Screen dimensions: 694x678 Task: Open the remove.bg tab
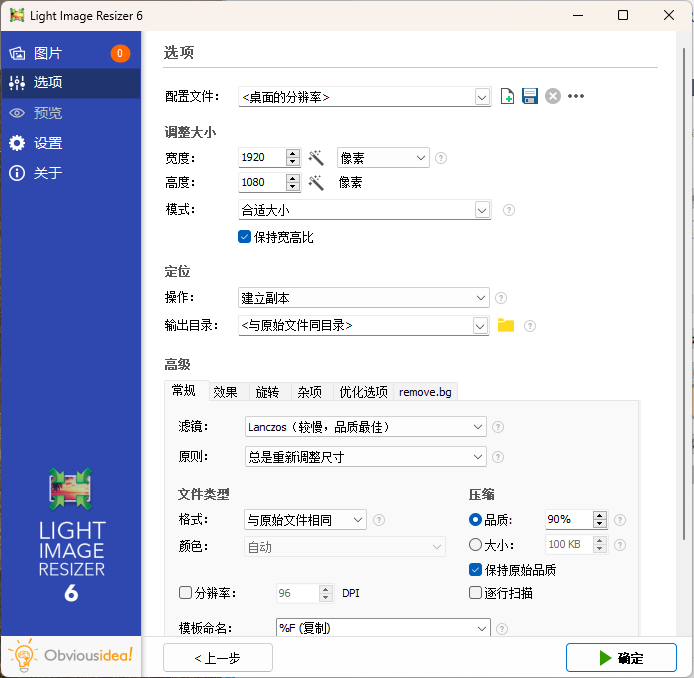click(x=427, y=392)
